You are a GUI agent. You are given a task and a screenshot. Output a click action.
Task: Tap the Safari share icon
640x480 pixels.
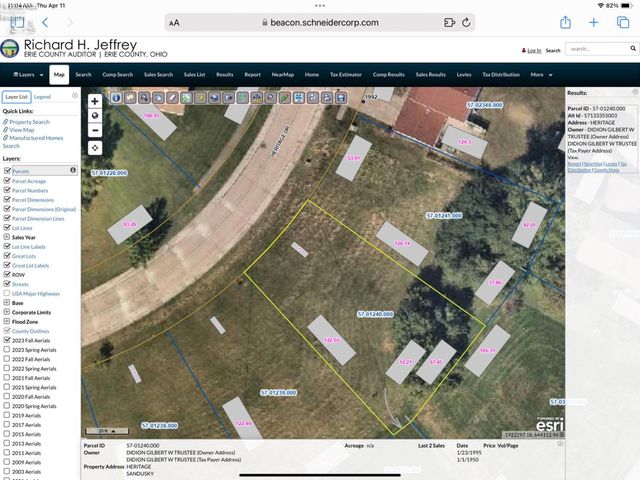pyautogui.click(x=565, y=22)
